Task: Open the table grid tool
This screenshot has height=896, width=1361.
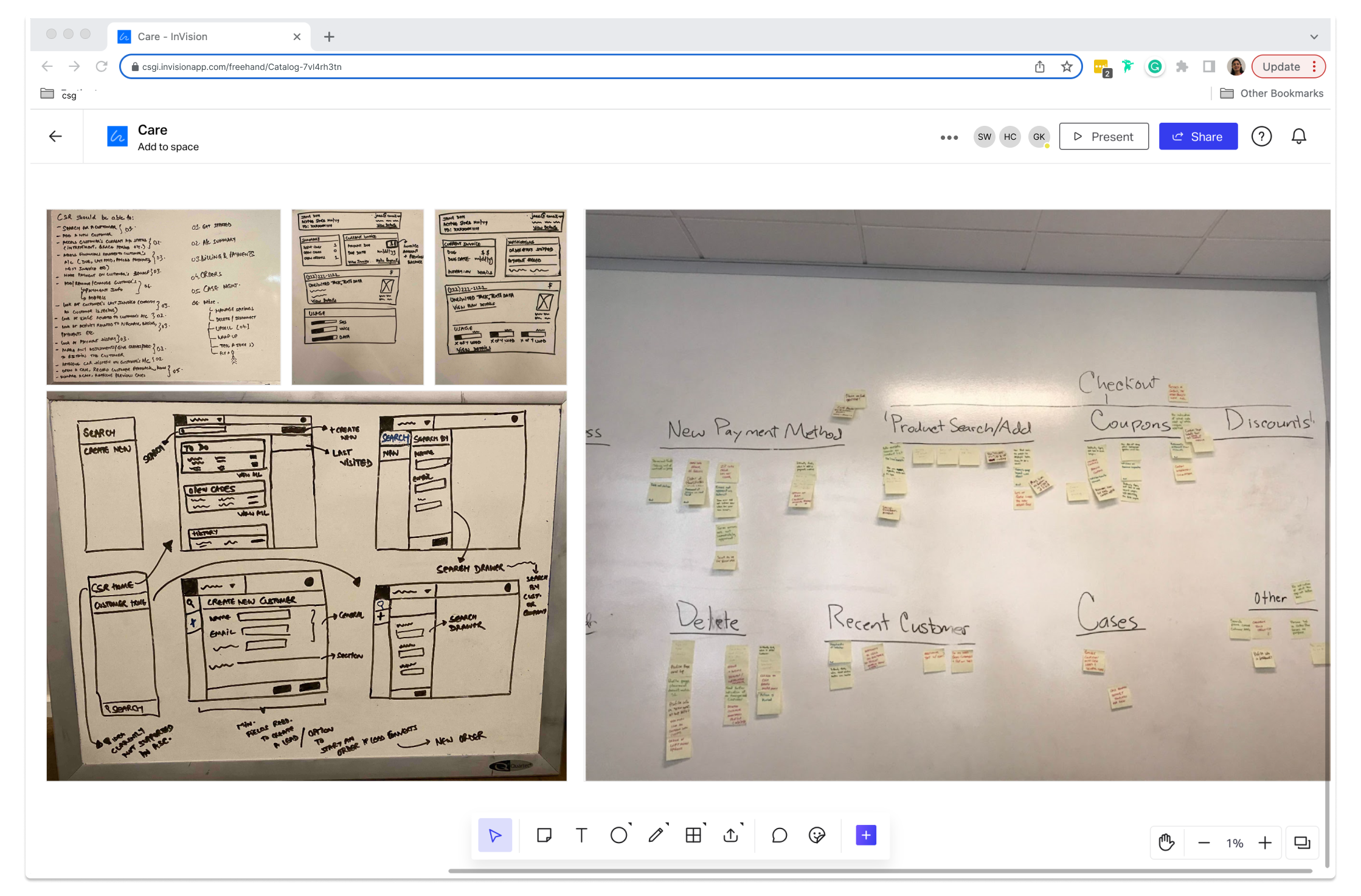Action: [693, 835]
